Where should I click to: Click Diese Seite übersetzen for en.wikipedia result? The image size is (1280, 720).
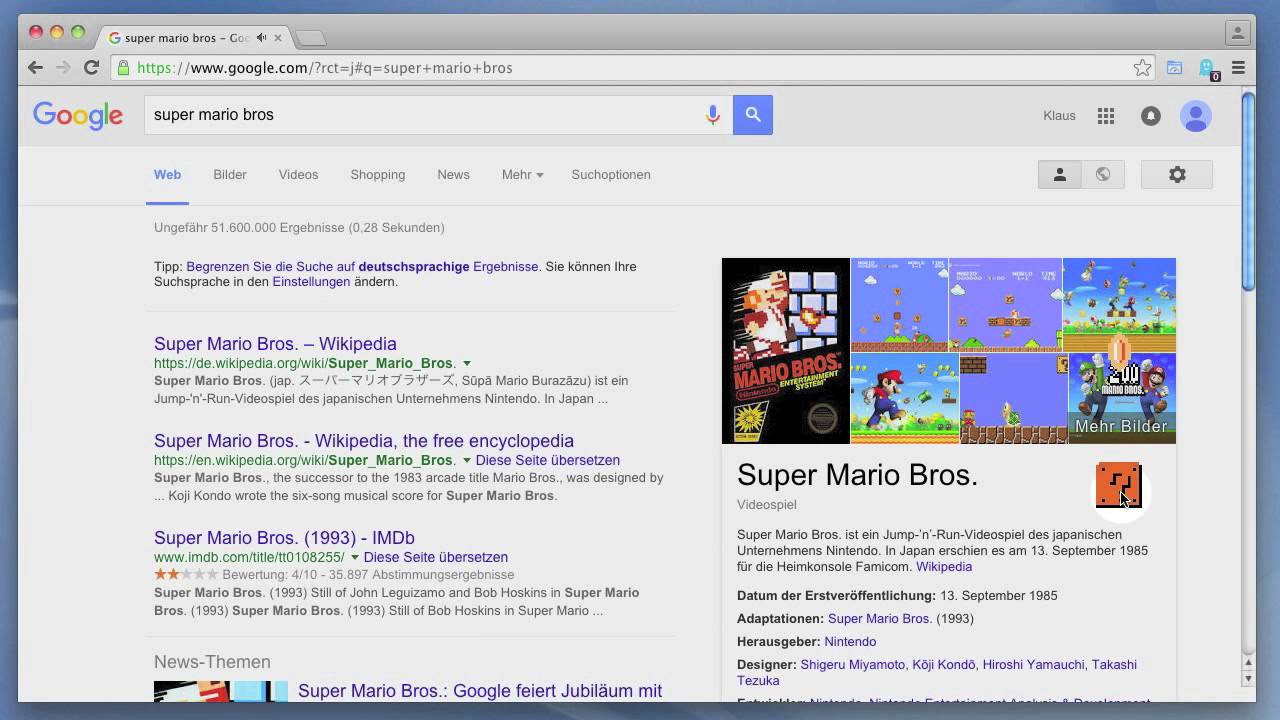pyautogui.click(x=548, y=460)
